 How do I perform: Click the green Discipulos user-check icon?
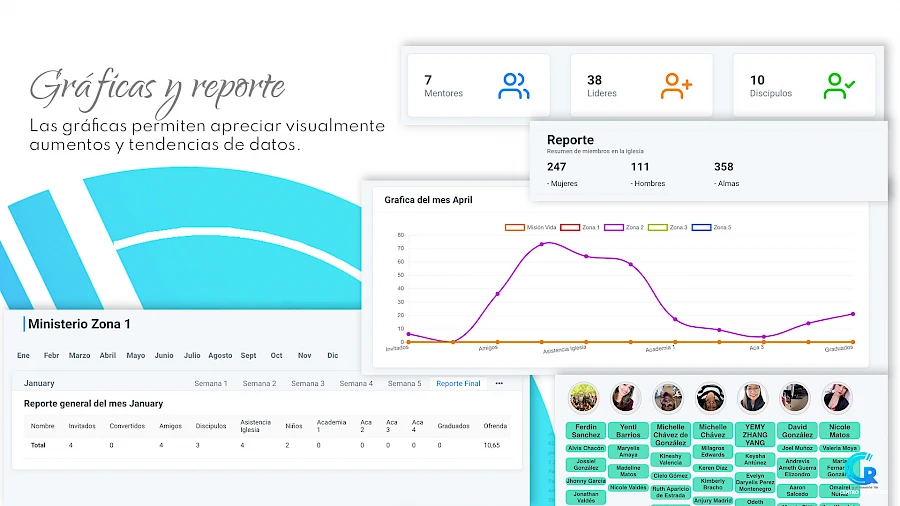839,86
